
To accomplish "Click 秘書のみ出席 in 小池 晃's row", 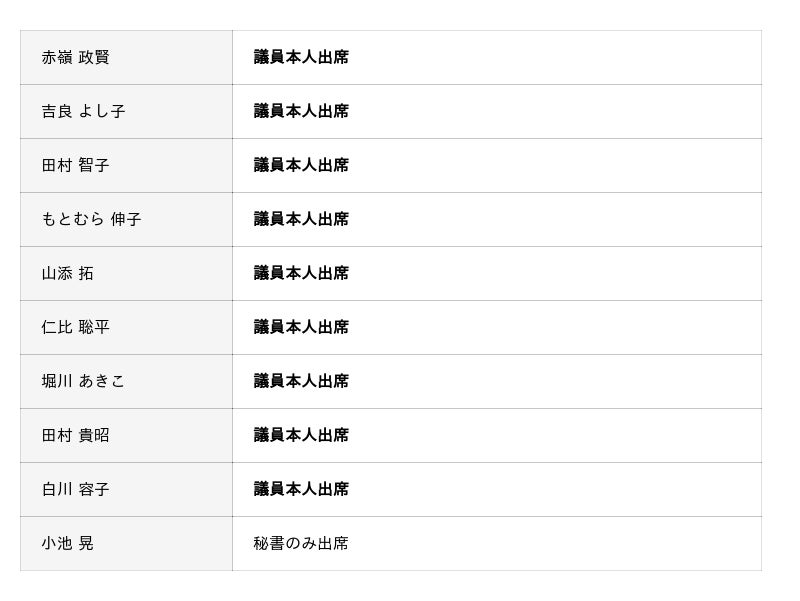I will (x=301, y=544).
